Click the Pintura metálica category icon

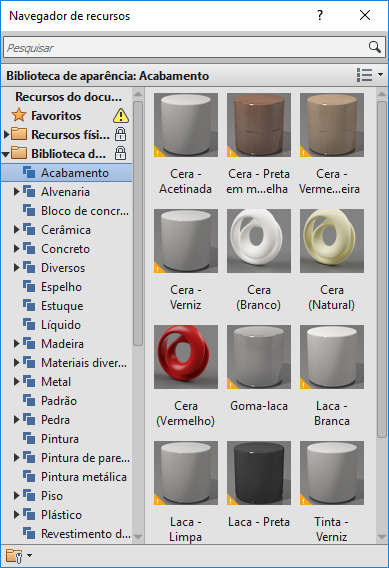29,477
